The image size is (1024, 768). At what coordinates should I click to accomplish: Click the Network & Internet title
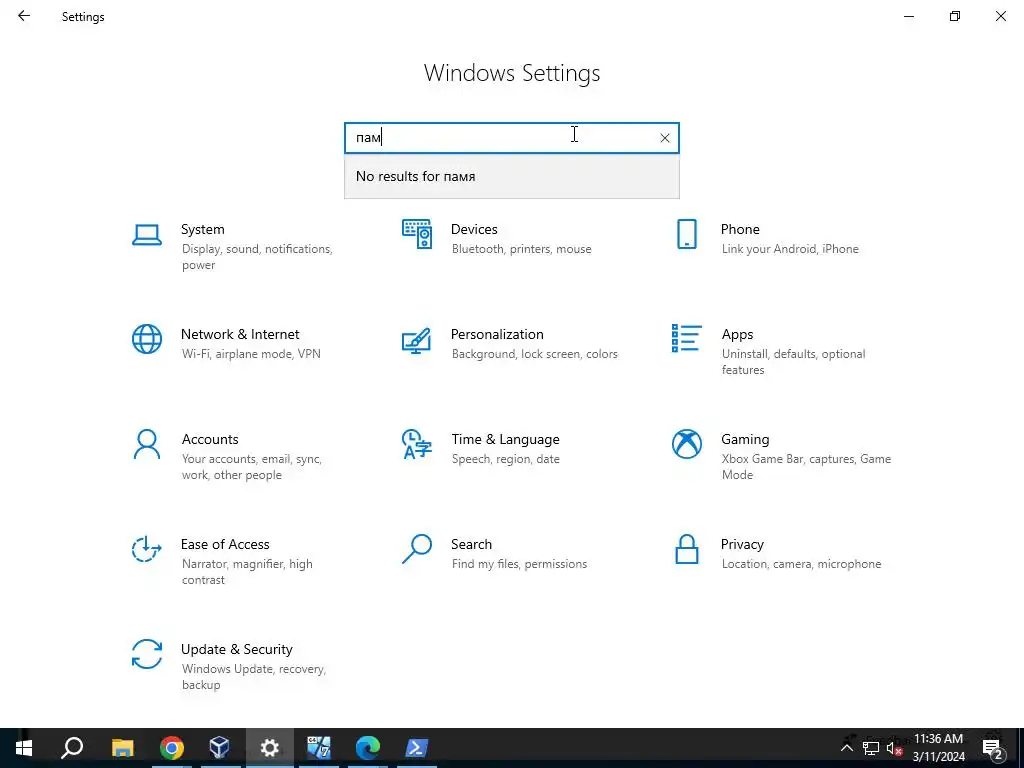coord(240,334)
